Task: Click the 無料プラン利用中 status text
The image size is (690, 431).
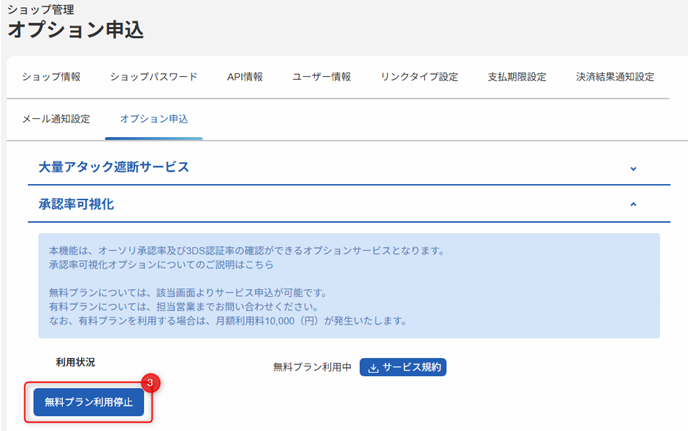Action: [x=312, y=367]
